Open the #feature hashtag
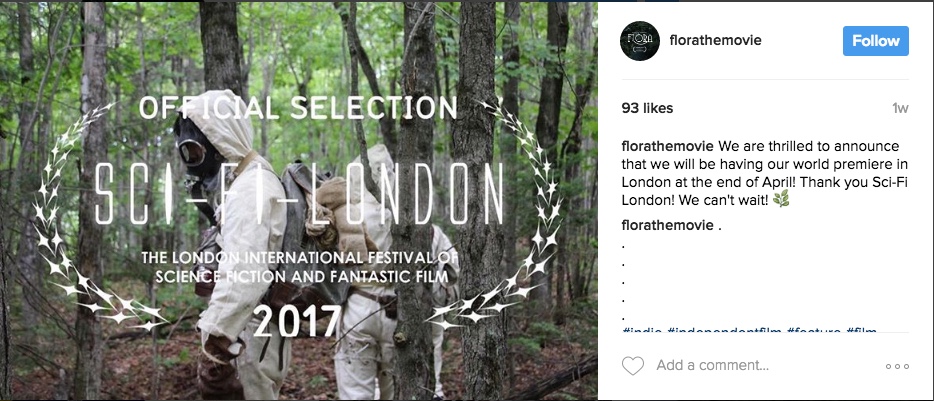The image size is (934, 401). 814,329
